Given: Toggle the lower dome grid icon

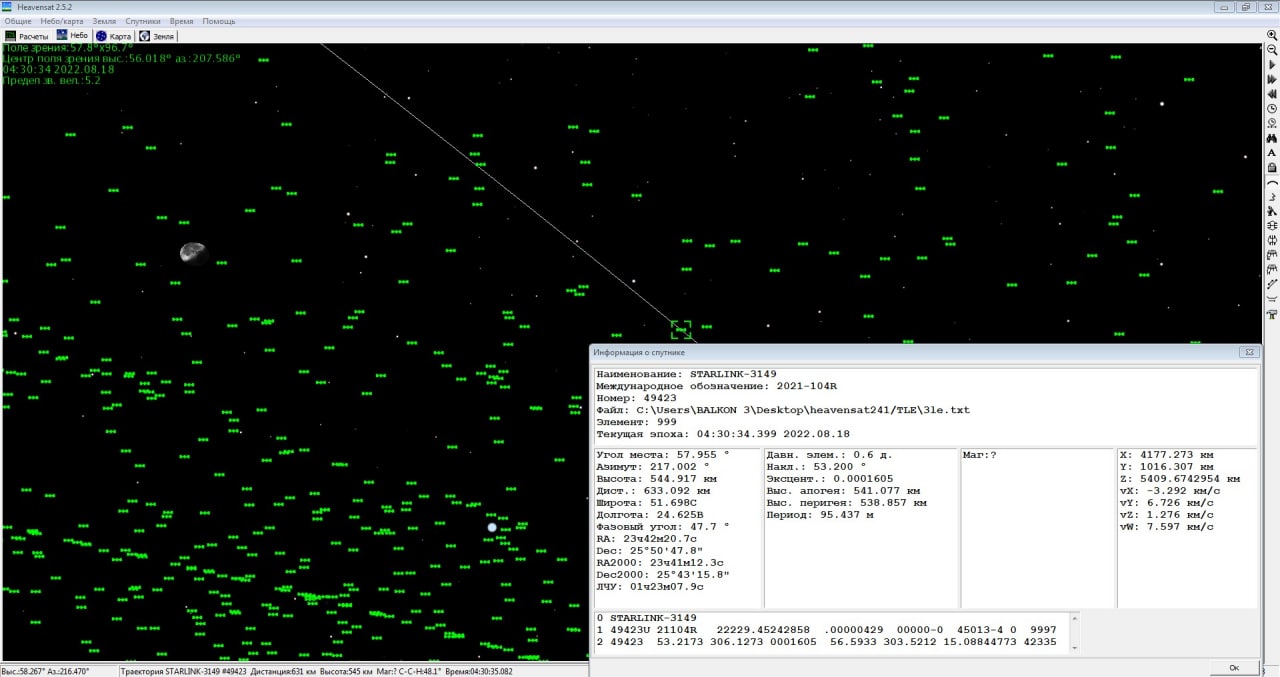Looking at the screenshot, I should coord(1272,270).
